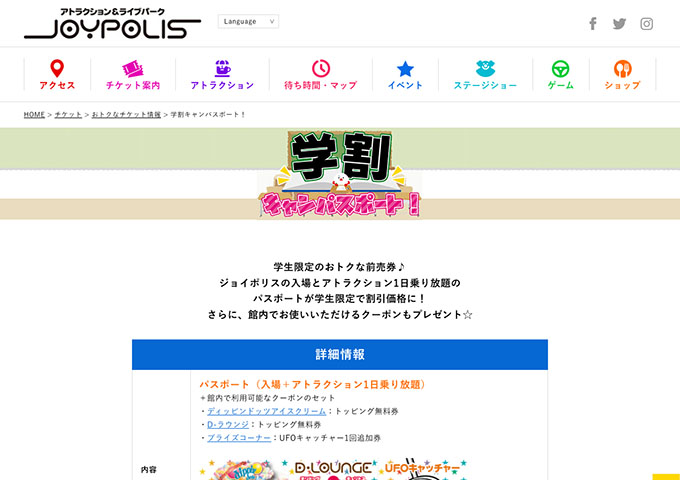
Task: Click the green Game steering wheel icon
Action: [560, 69]
